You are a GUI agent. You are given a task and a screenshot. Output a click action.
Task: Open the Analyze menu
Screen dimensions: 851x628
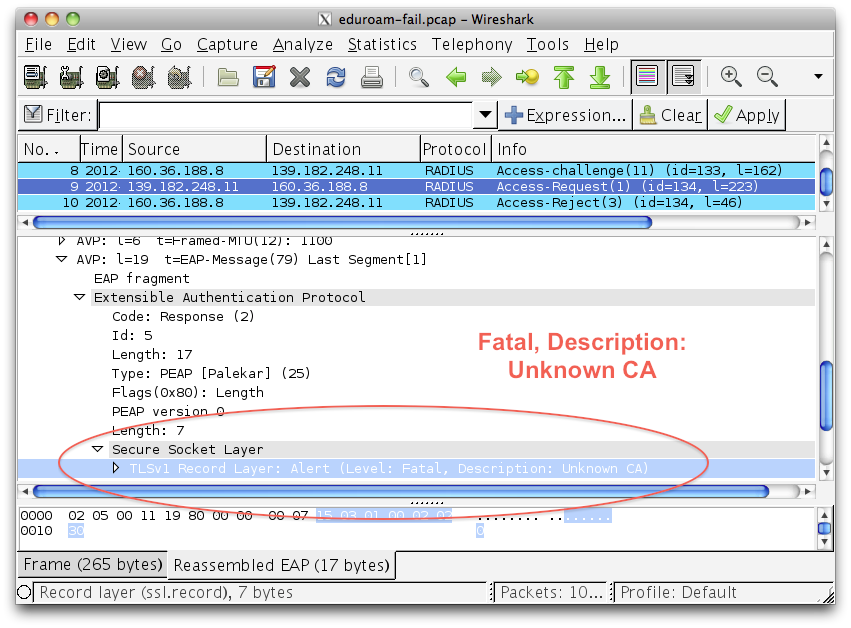(x=303, y=45)
